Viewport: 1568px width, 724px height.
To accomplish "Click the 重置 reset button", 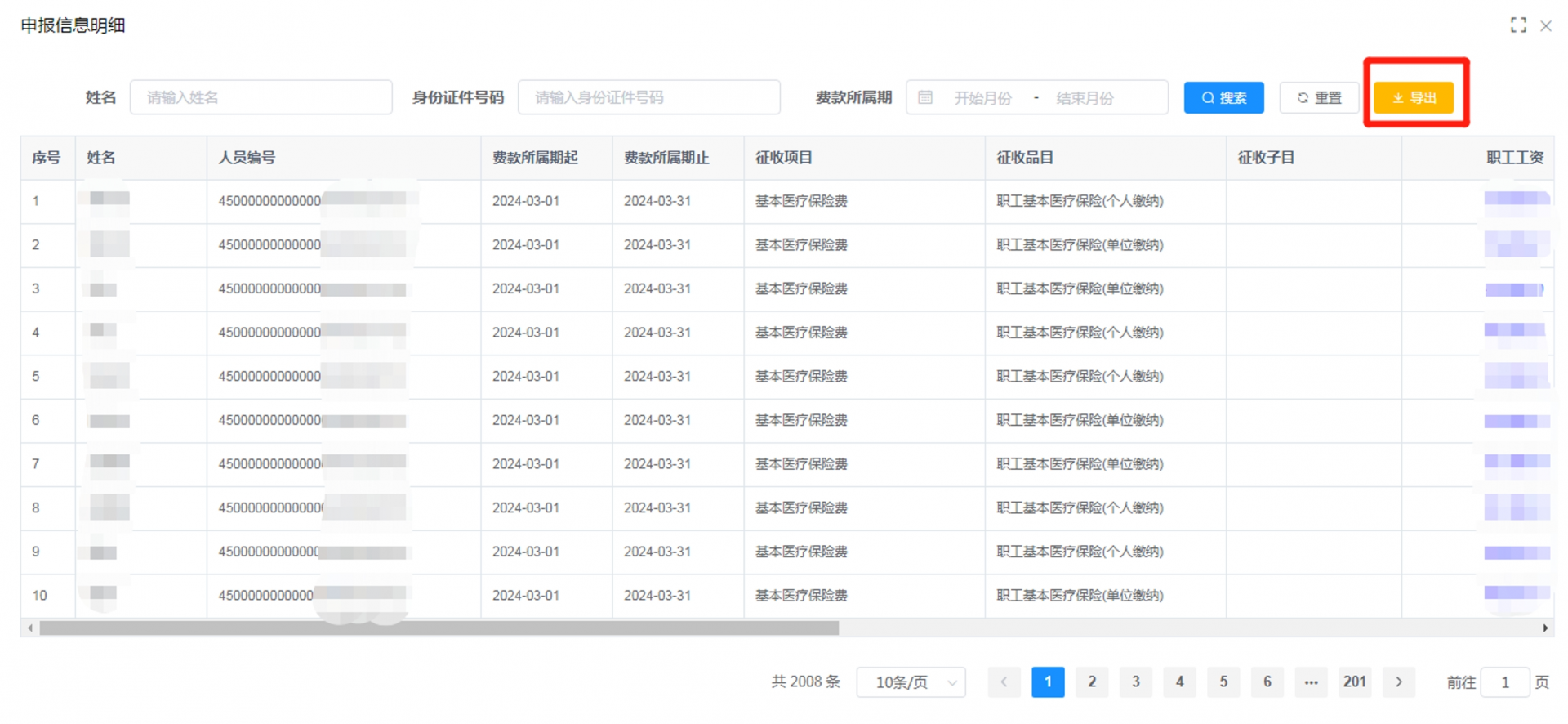I will pyautogui.click(x=1319, y=98).
